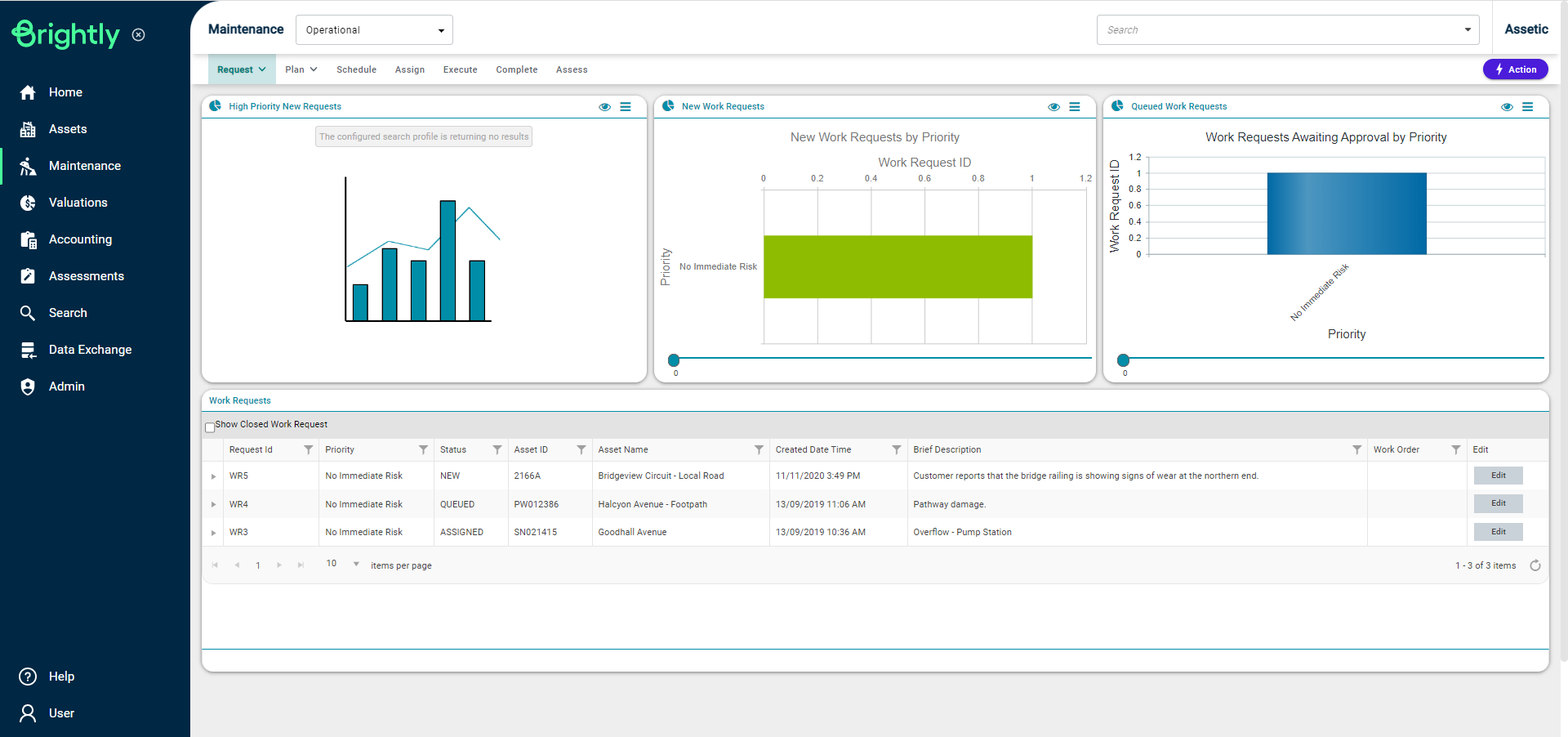Click the Admin shield icon
This screenshot has height=737, width=1568.
pos(28,386)
